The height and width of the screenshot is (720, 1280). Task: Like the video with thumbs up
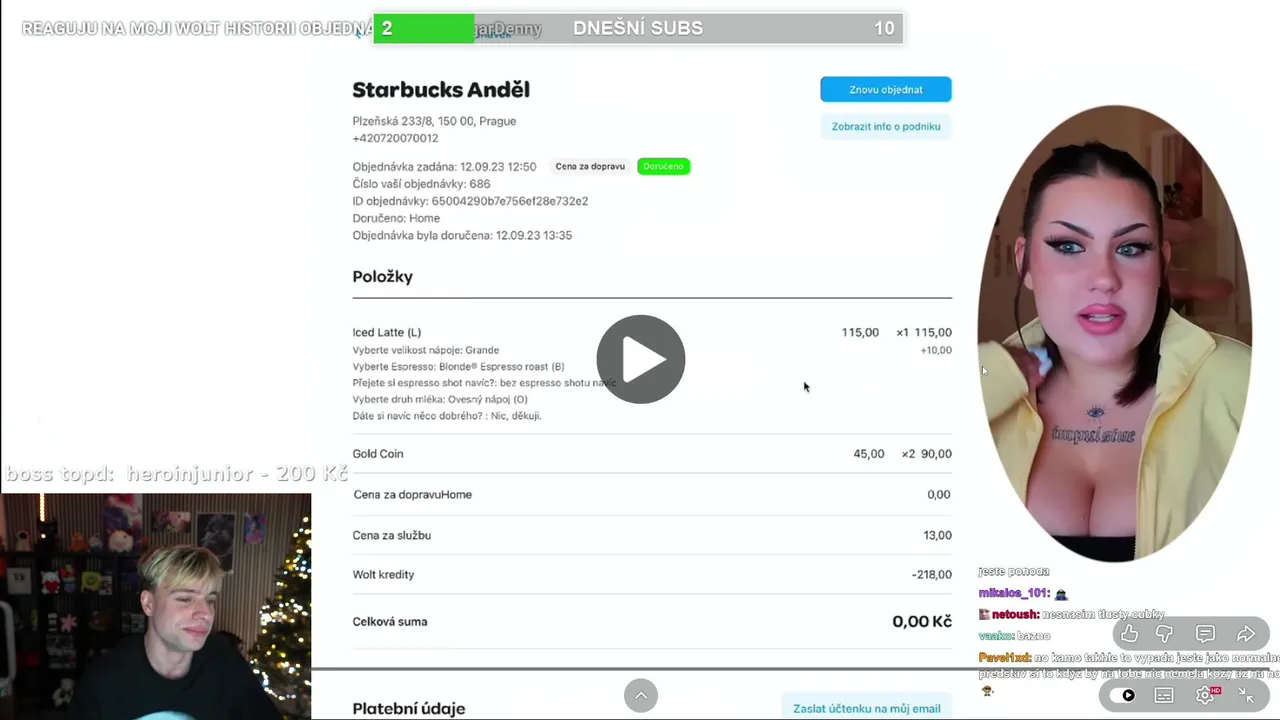(x=1129, y=634)
